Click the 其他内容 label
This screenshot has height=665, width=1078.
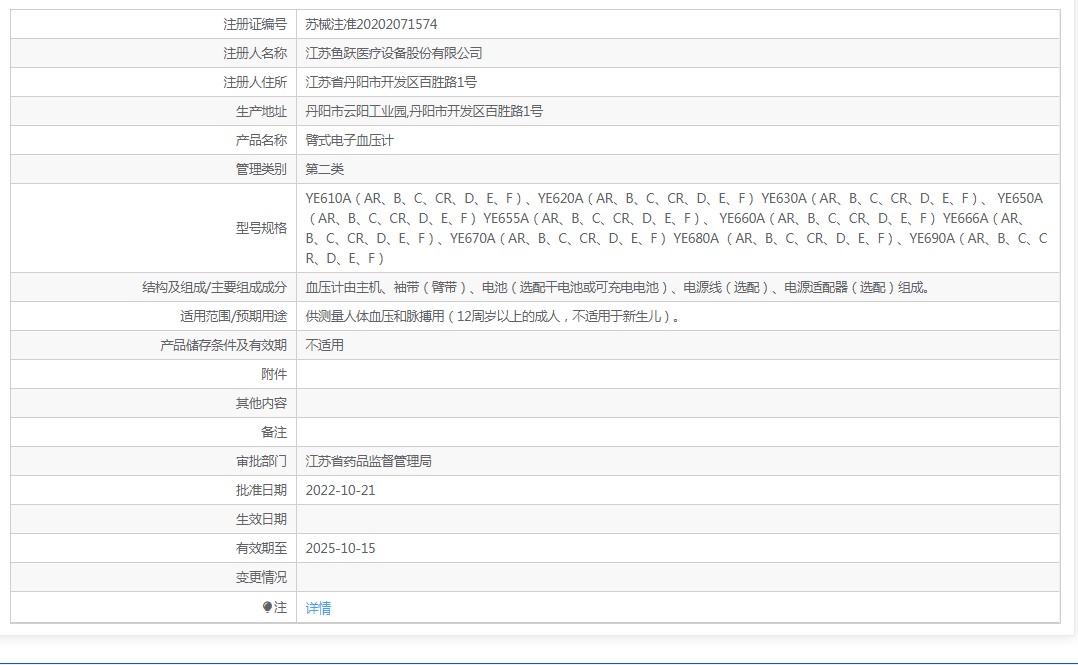(261, 403)
